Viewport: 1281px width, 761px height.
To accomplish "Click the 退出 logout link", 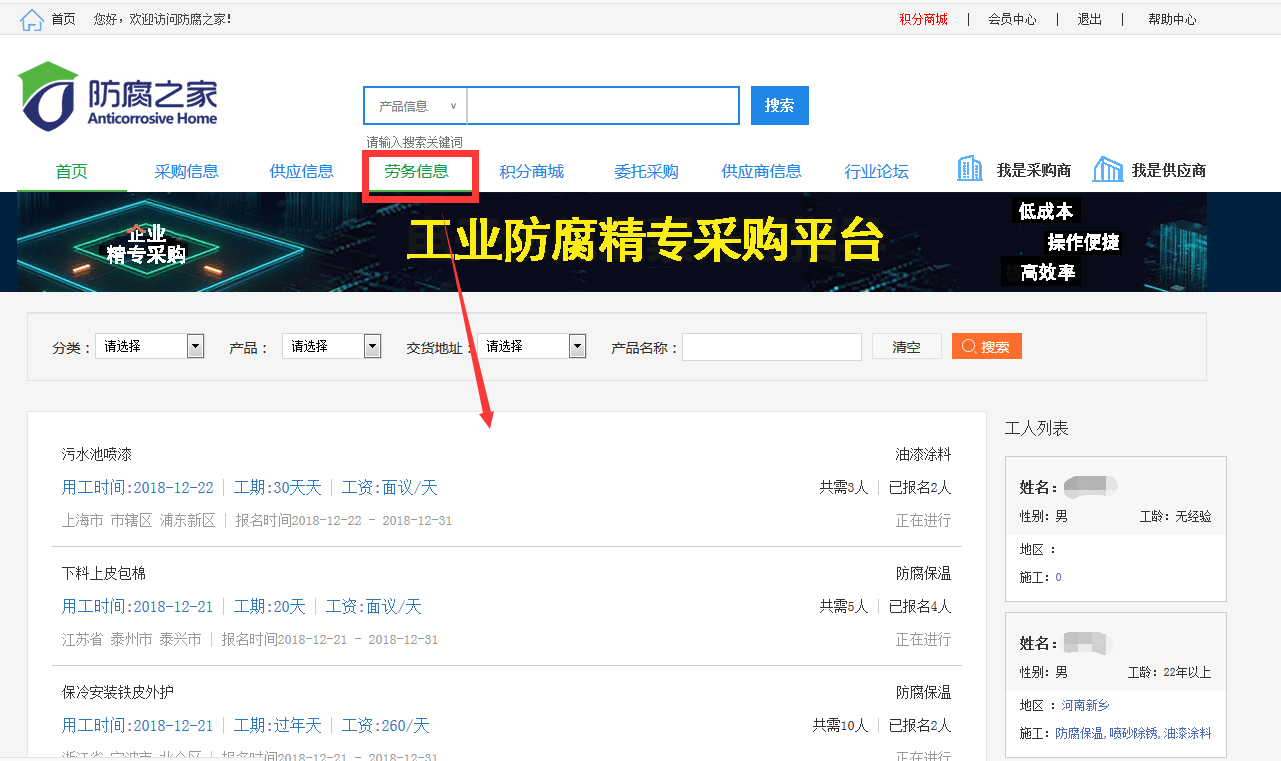I will click(x=1089, y=19).
